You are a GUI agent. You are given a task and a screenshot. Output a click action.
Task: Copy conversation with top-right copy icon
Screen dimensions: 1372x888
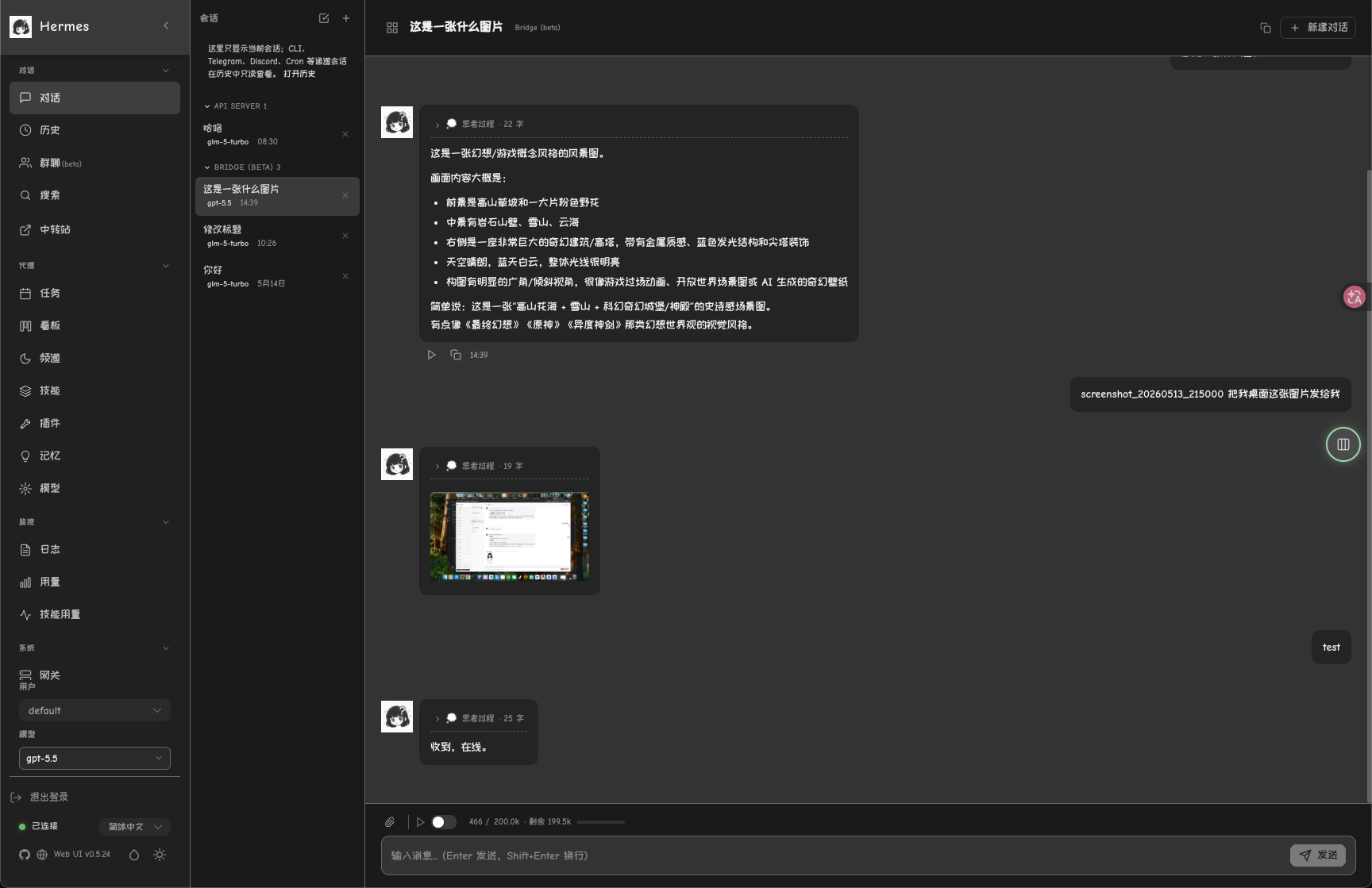point(1266,28)
